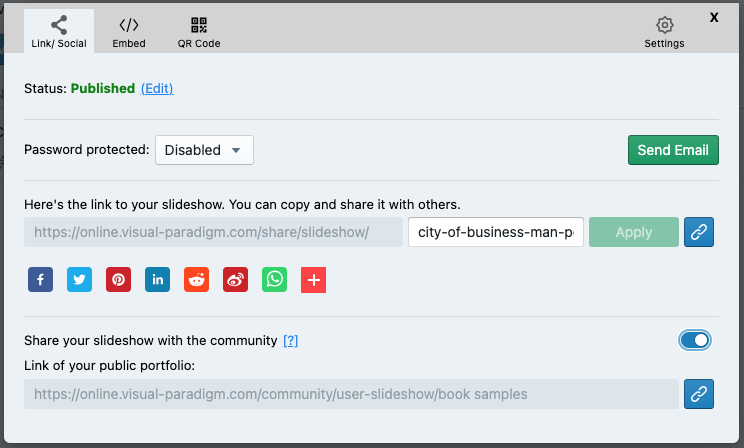Screen dimensions: 744x448
Task: Share slideshow via WhatsApp
Action: 274,280
